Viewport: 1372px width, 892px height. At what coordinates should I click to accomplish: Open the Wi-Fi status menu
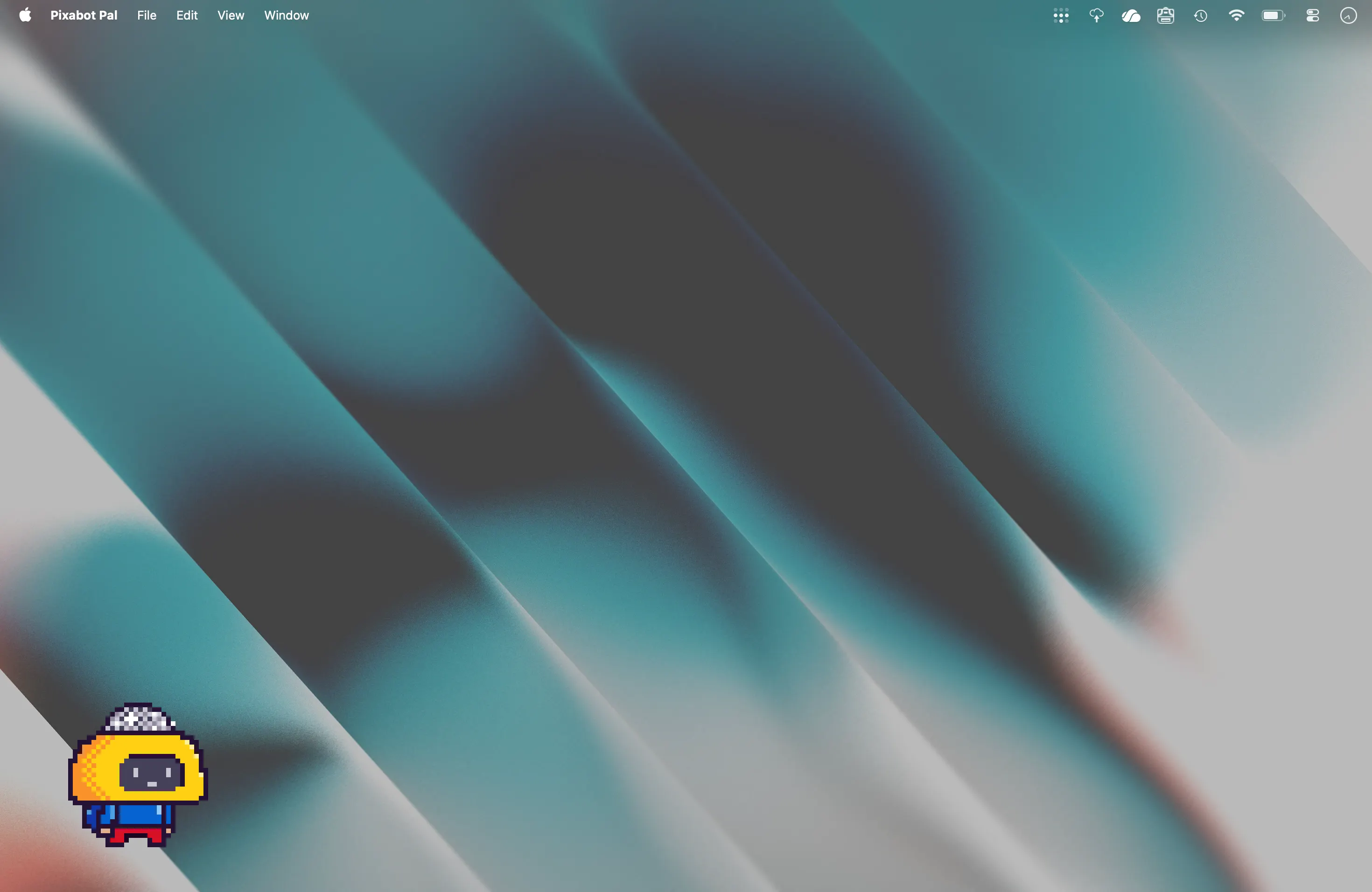click(1236, 15)
